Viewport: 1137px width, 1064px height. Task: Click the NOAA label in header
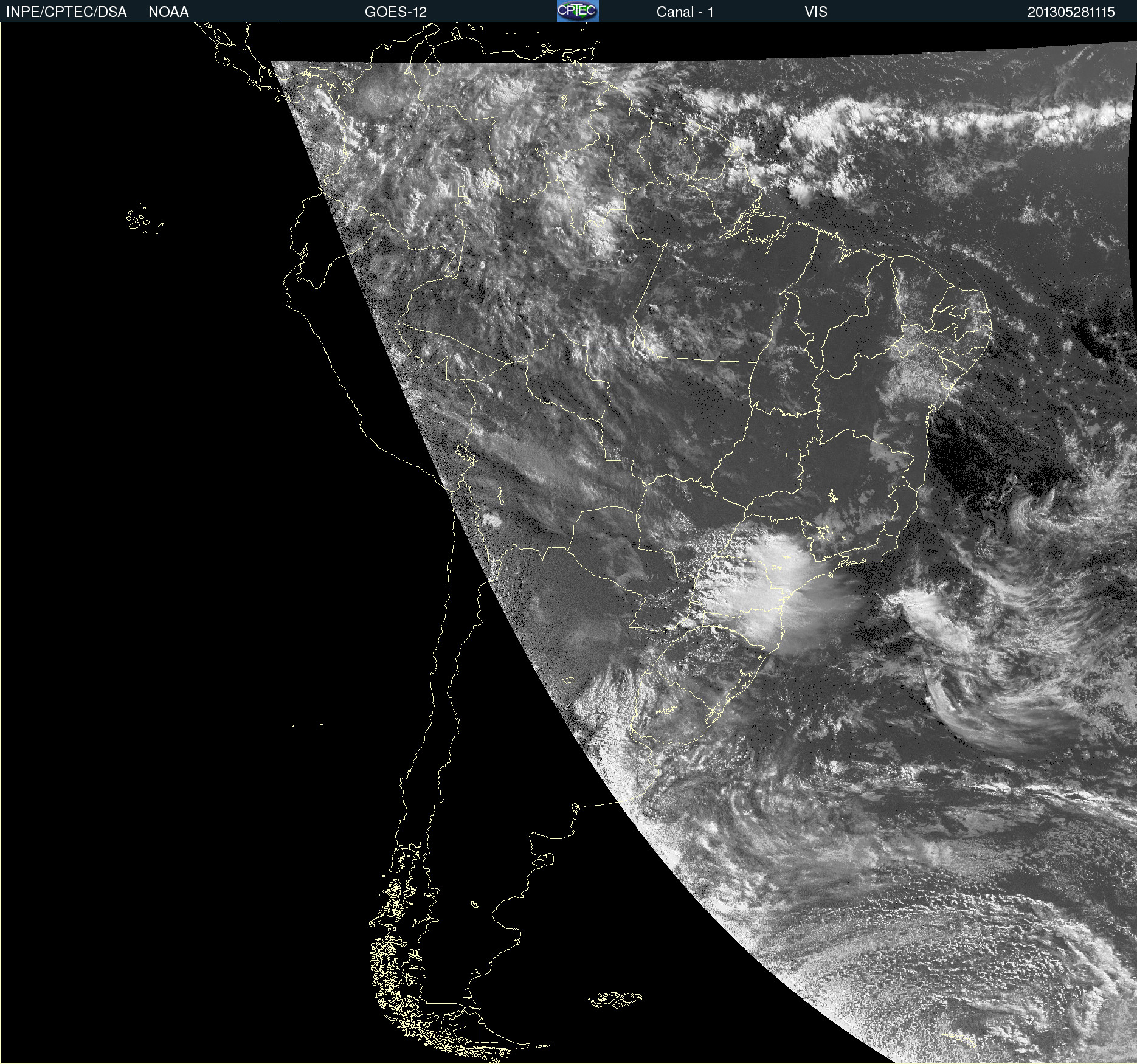click(168, 12)
